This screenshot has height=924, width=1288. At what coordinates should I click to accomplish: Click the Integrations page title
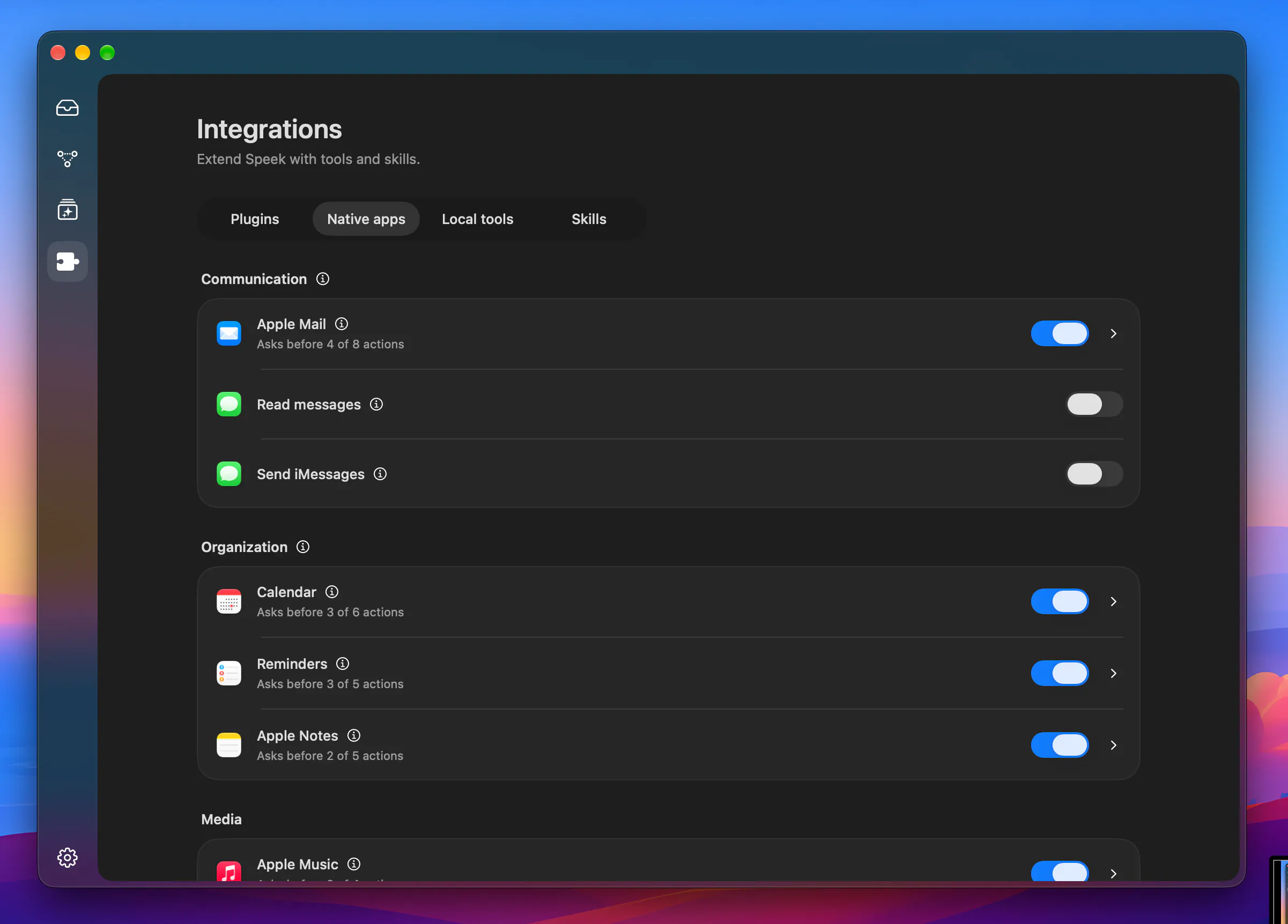tap(269, 129)
